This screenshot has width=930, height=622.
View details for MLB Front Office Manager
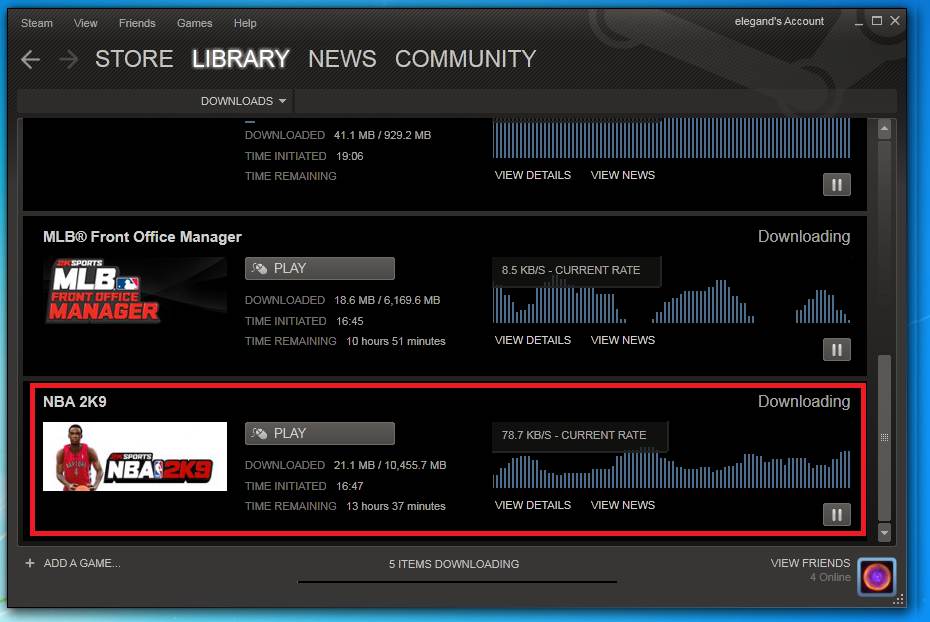(533, 340)
